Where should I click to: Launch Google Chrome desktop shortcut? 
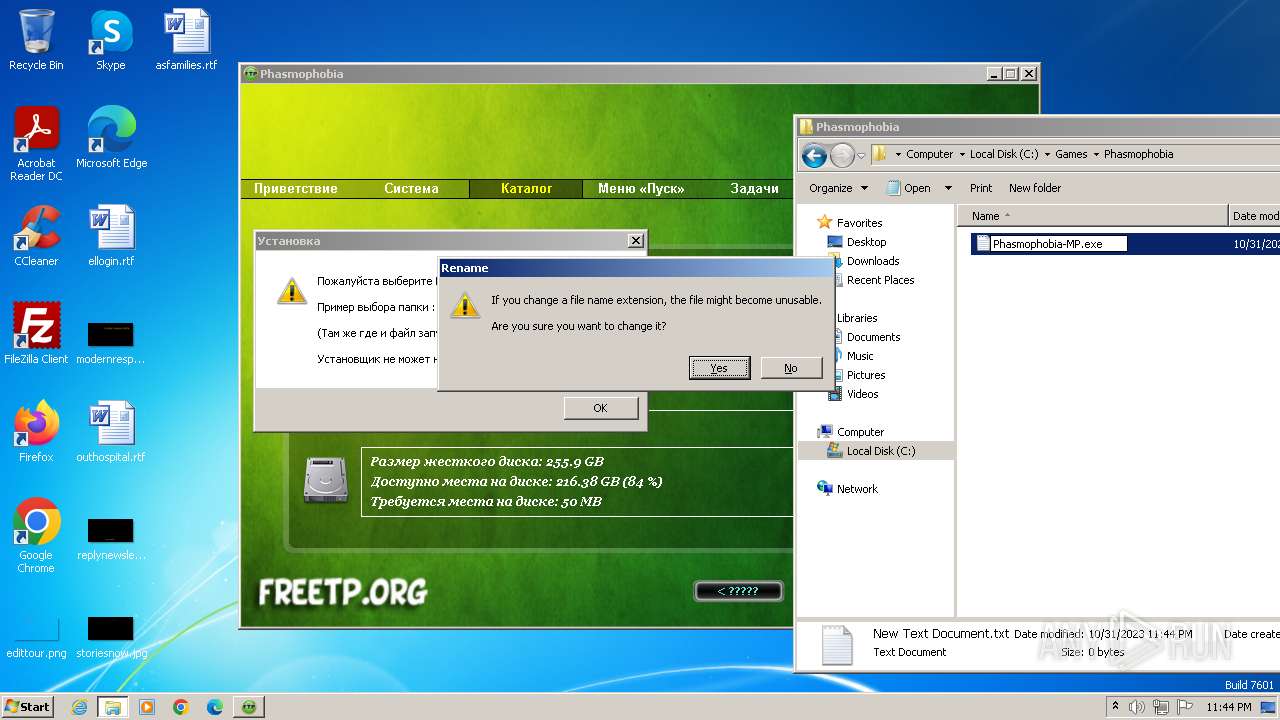point(36,536)
